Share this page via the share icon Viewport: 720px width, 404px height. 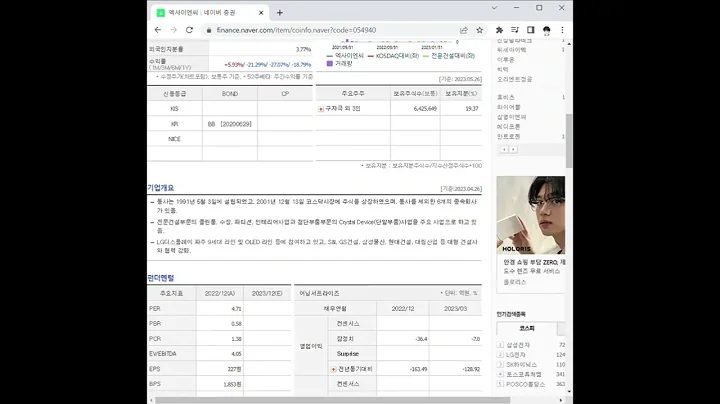[464, 30]
